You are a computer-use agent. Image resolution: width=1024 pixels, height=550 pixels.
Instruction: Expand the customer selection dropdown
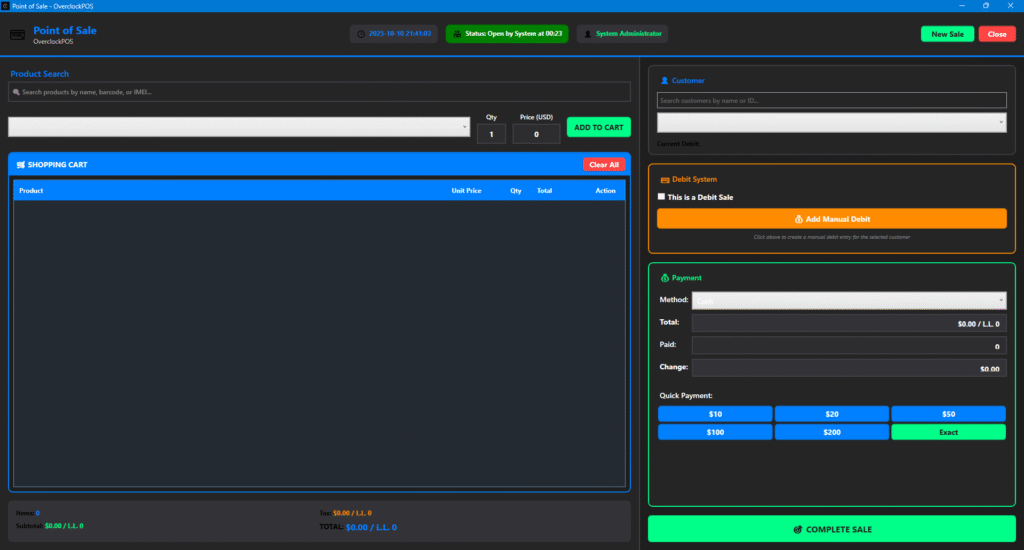tap(831, 122)
